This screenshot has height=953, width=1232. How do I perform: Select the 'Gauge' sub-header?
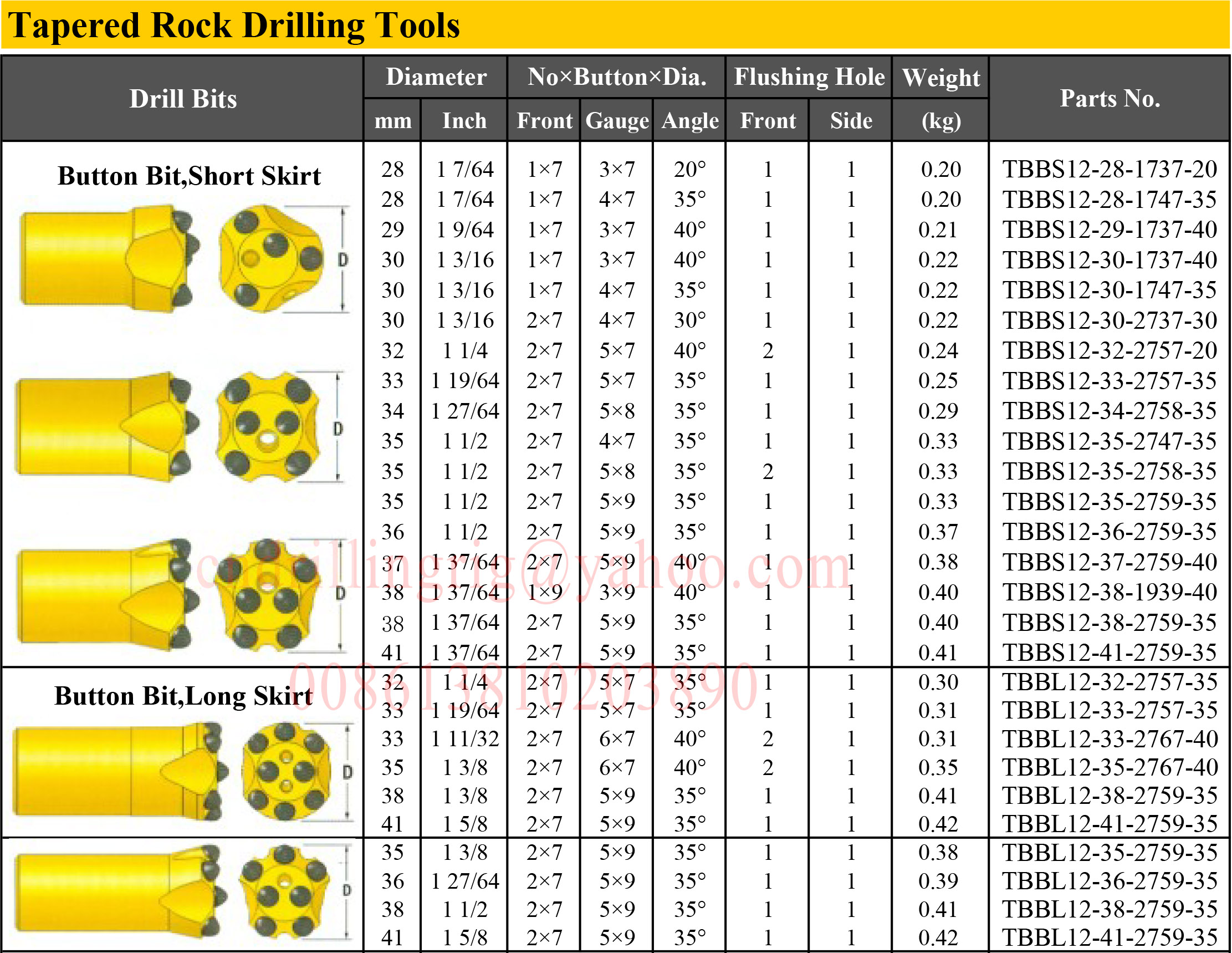617,121
